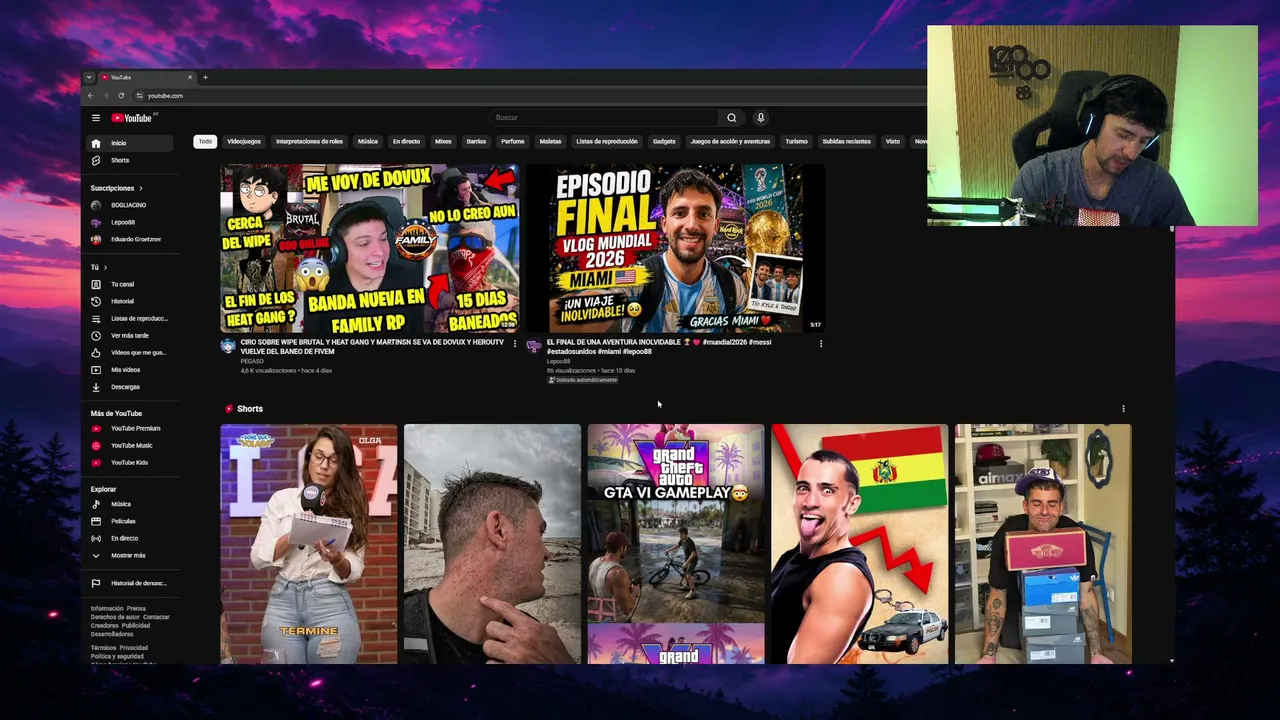Image resolution: width=1280 pixels, height=720 pixels.
Task: Expand Mostrar más in Explorar
Action: [x=130, y=555]
